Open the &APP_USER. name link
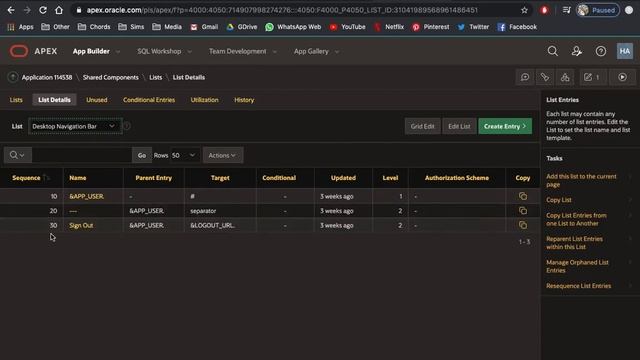This screenshot has width=640, height=360. pyautogui.click(x=87, y=196)
